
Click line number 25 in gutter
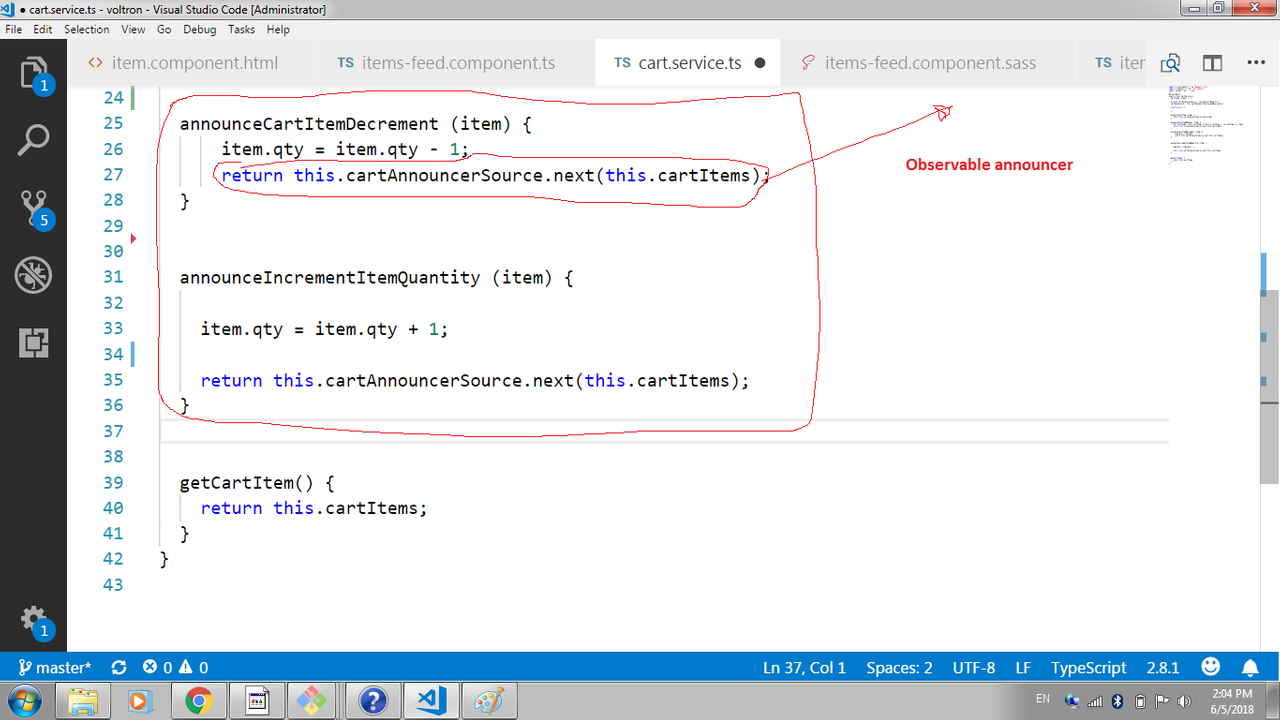tap(113, 123)
